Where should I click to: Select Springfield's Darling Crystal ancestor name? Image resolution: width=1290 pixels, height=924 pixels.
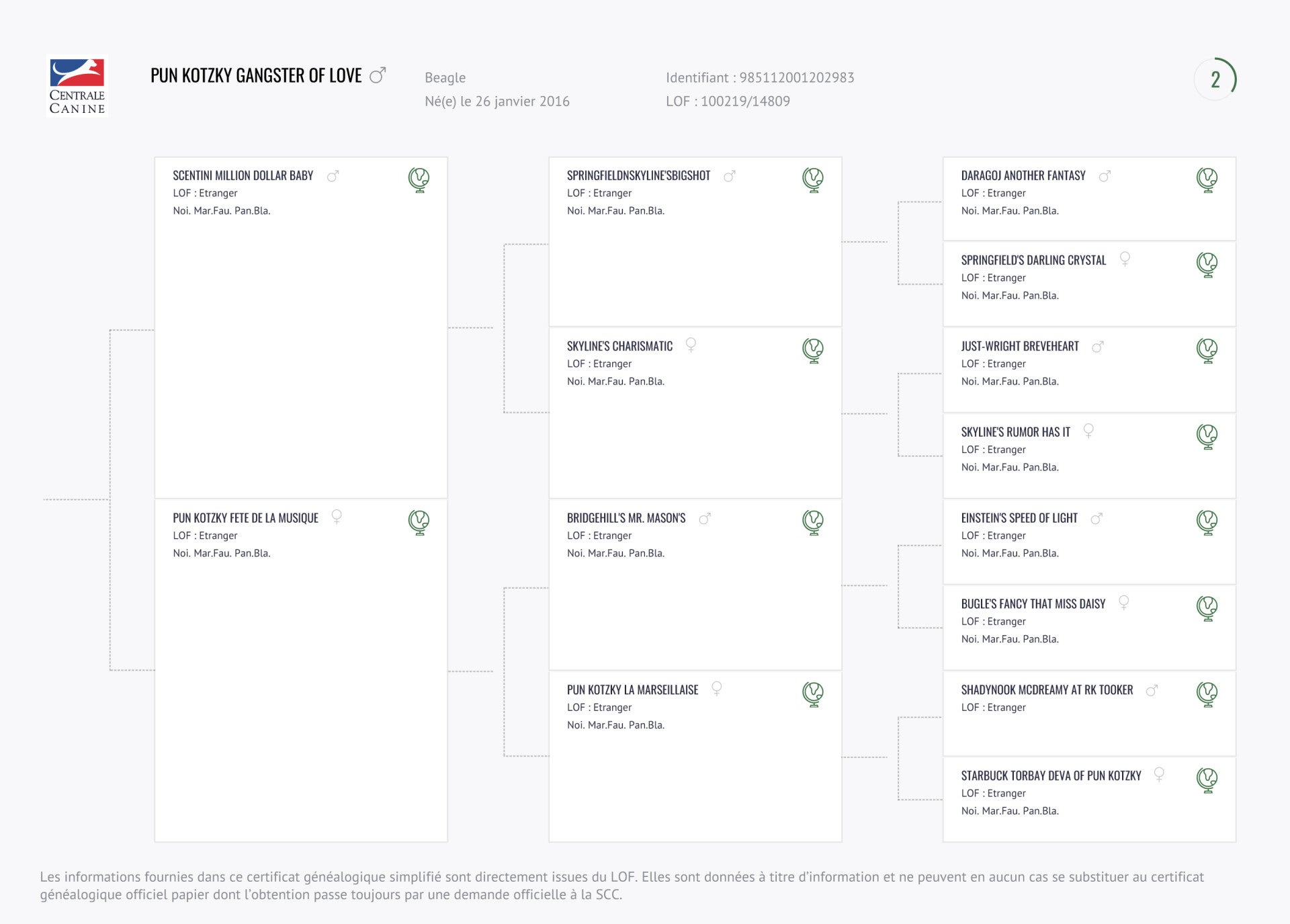[x=1033, y=260]
